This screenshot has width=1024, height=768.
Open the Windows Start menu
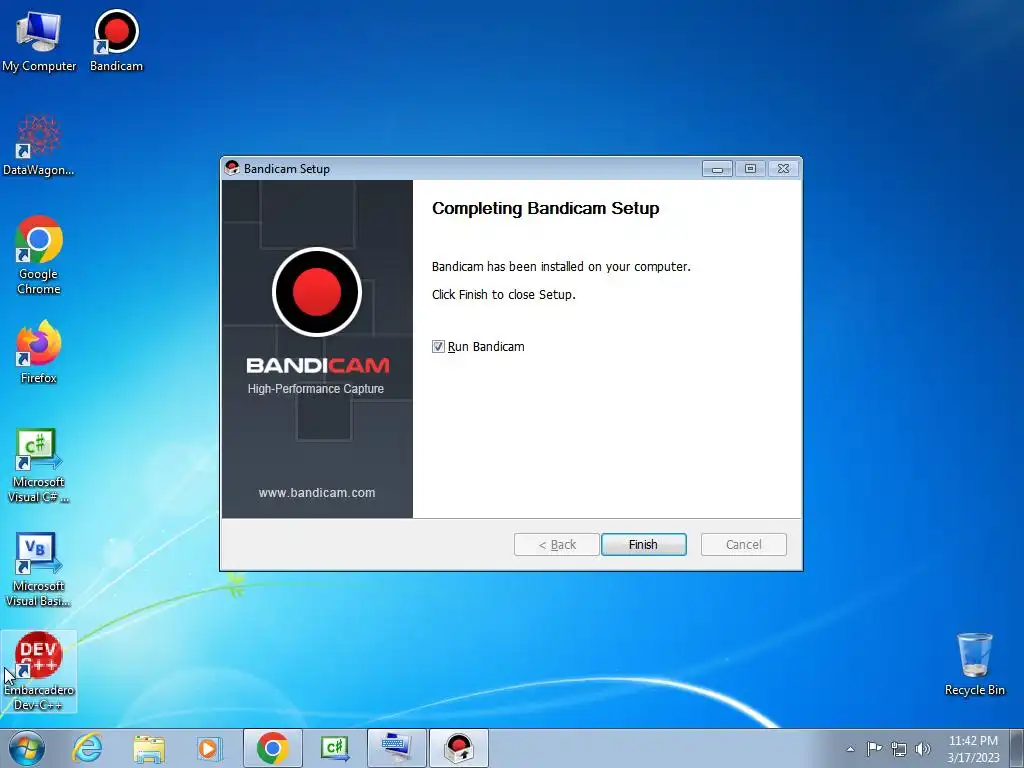click(x=27, y=748)
